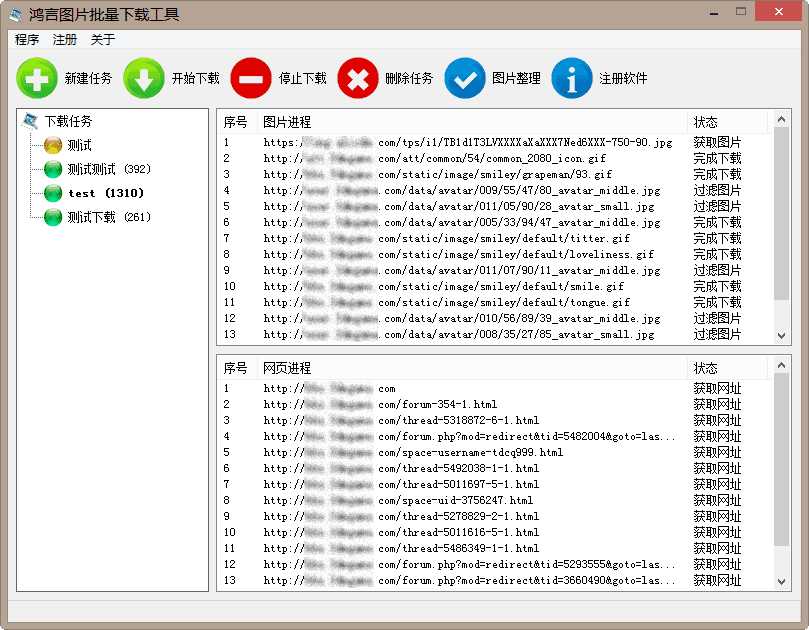This screenshot has height=630, width=809.
Task: Click the 删除任务 label
Action: tap(409, 78)
